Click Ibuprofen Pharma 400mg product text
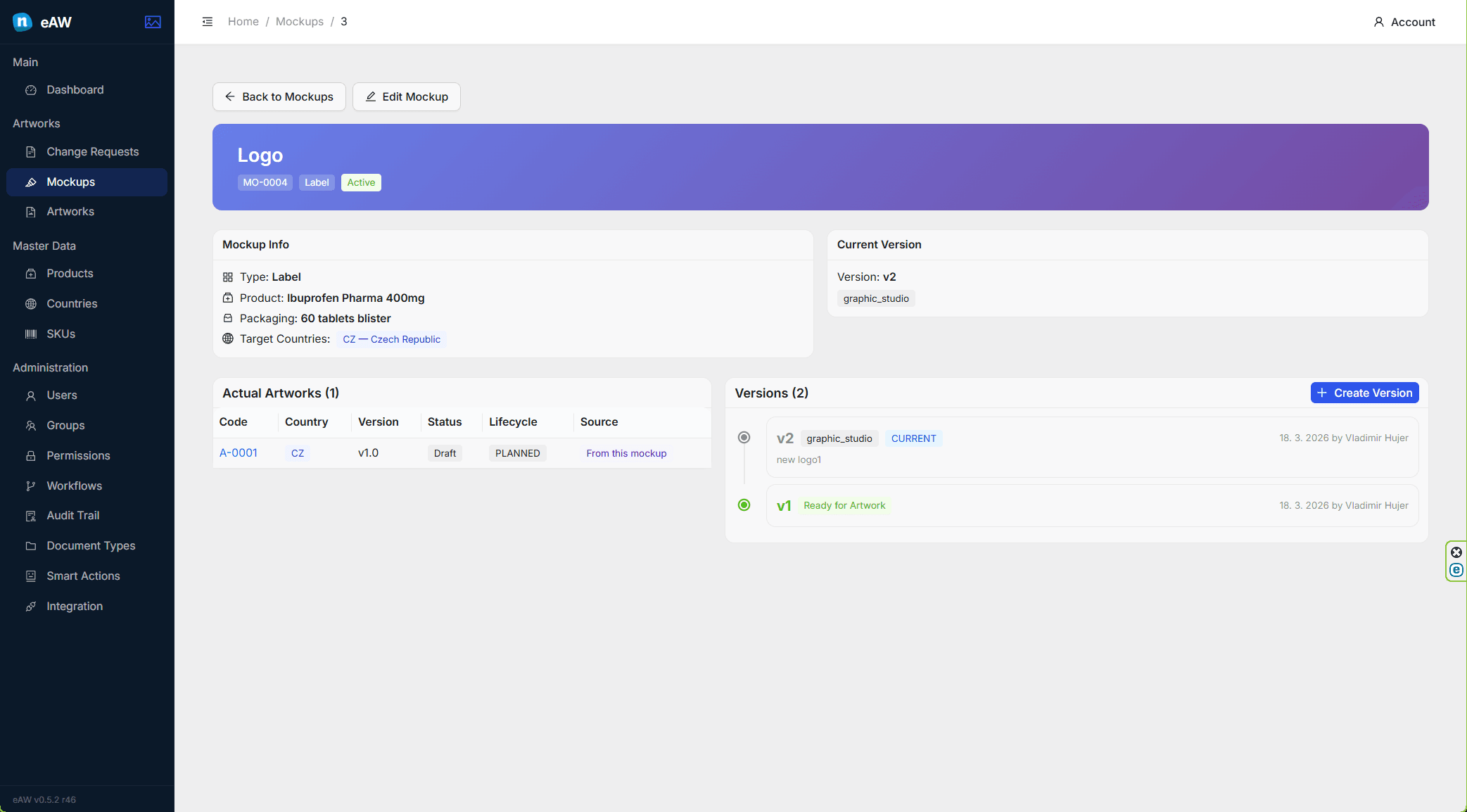 pos(356,298)
